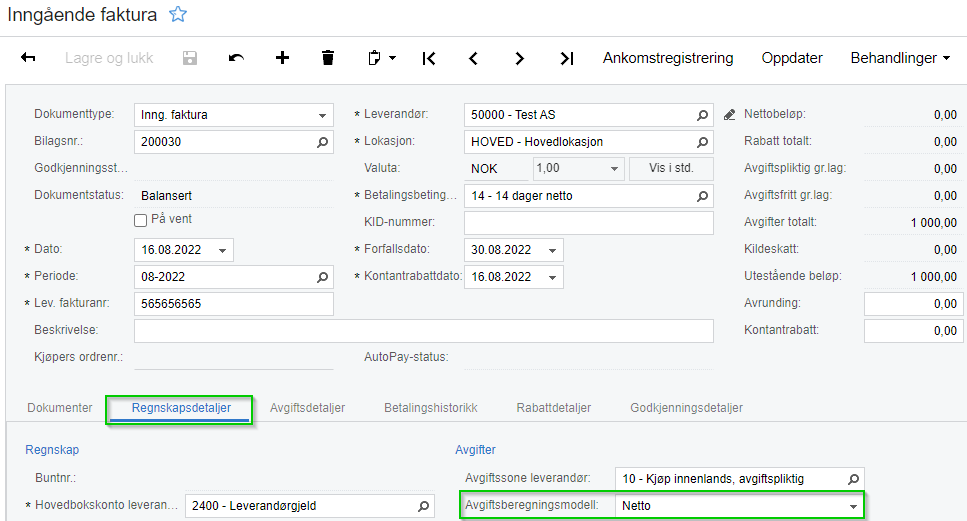
Task: Click into the Avrunding amount field
Action: (913, 304)
